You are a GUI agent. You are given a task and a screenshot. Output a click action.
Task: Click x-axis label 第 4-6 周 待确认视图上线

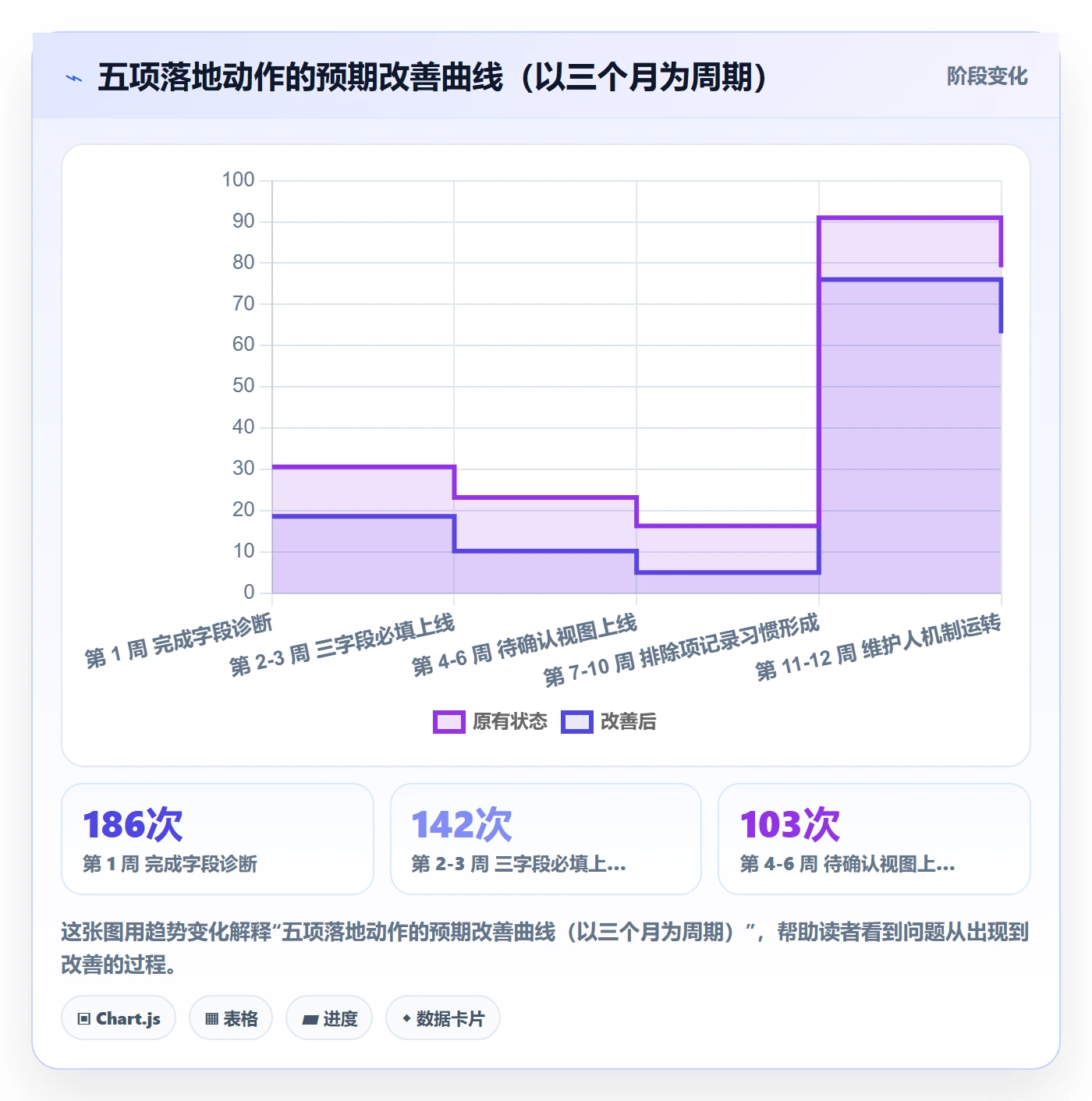tap(525, 645)
